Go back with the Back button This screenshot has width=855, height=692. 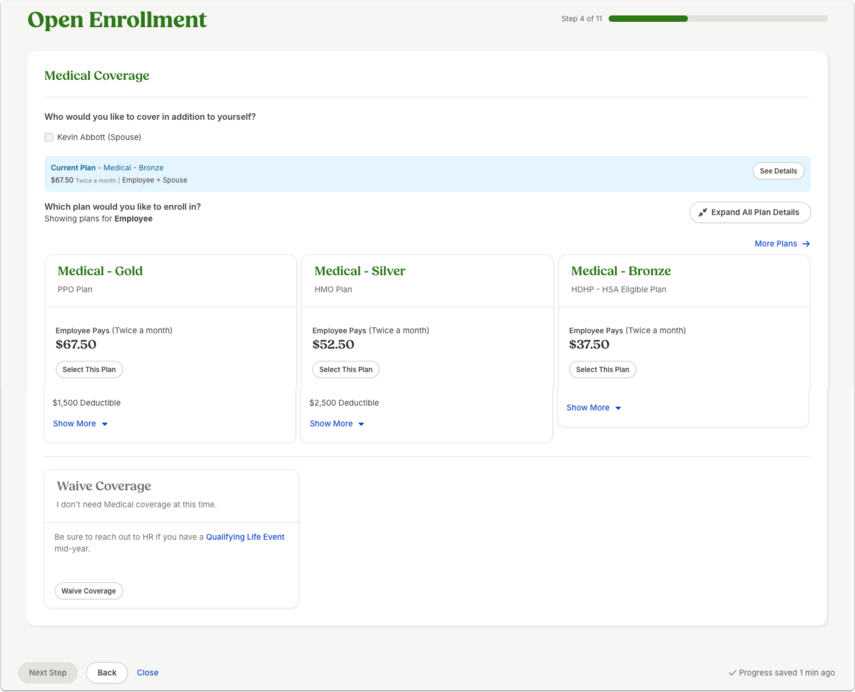[x=107, y=673]
